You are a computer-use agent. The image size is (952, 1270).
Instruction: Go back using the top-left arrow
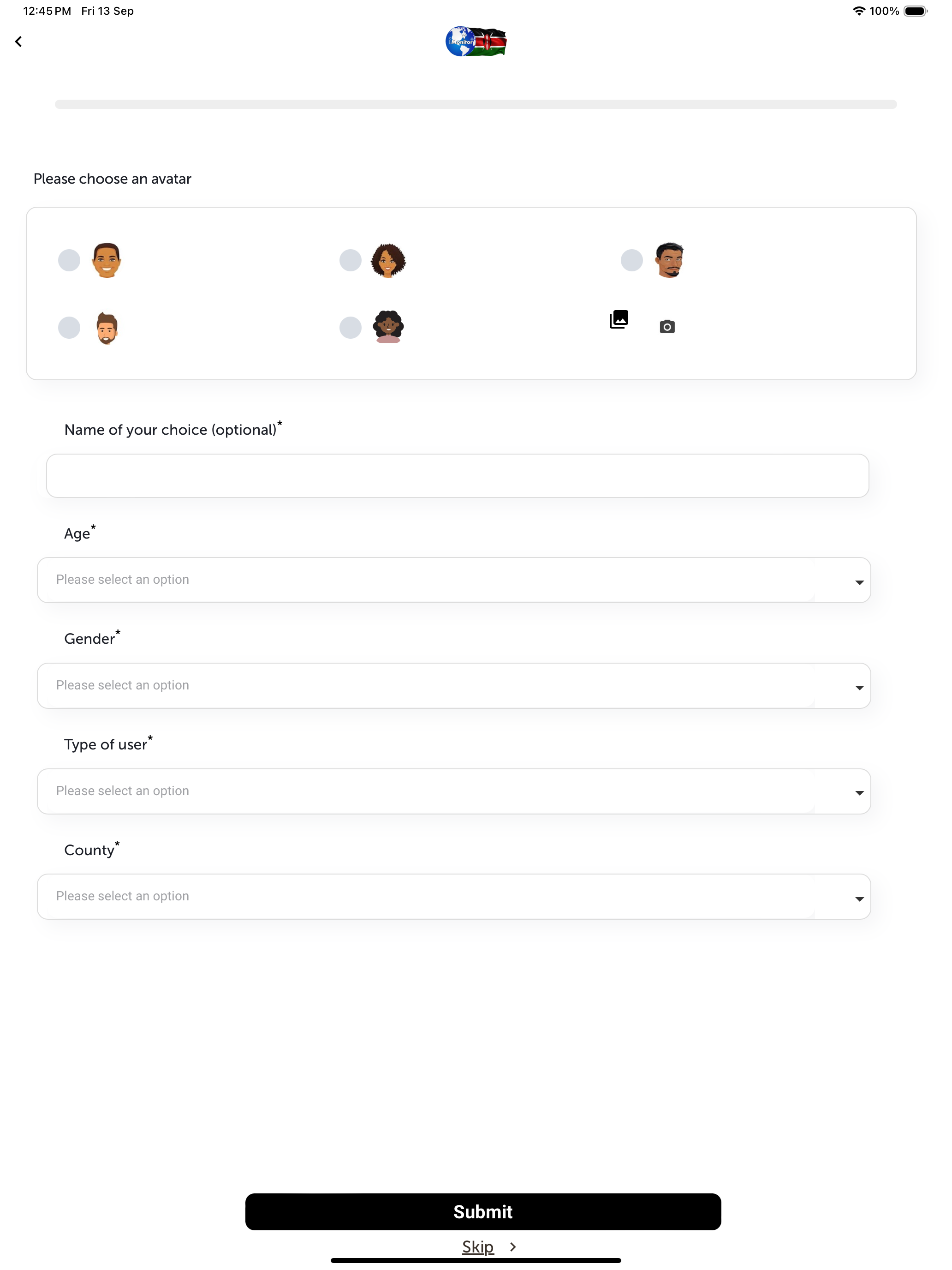tap(18, 42)
